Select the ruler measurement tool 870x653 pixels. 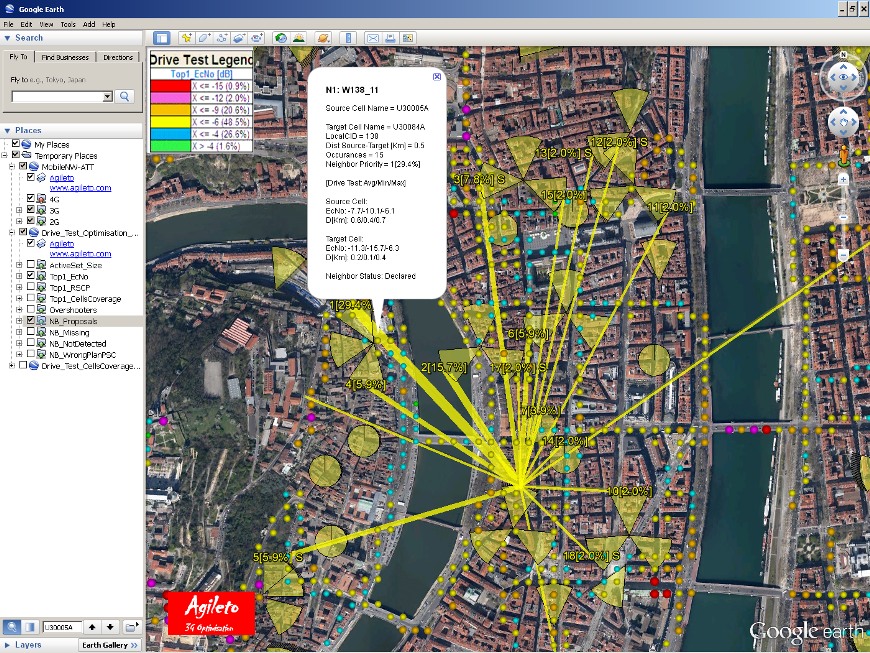348,38
